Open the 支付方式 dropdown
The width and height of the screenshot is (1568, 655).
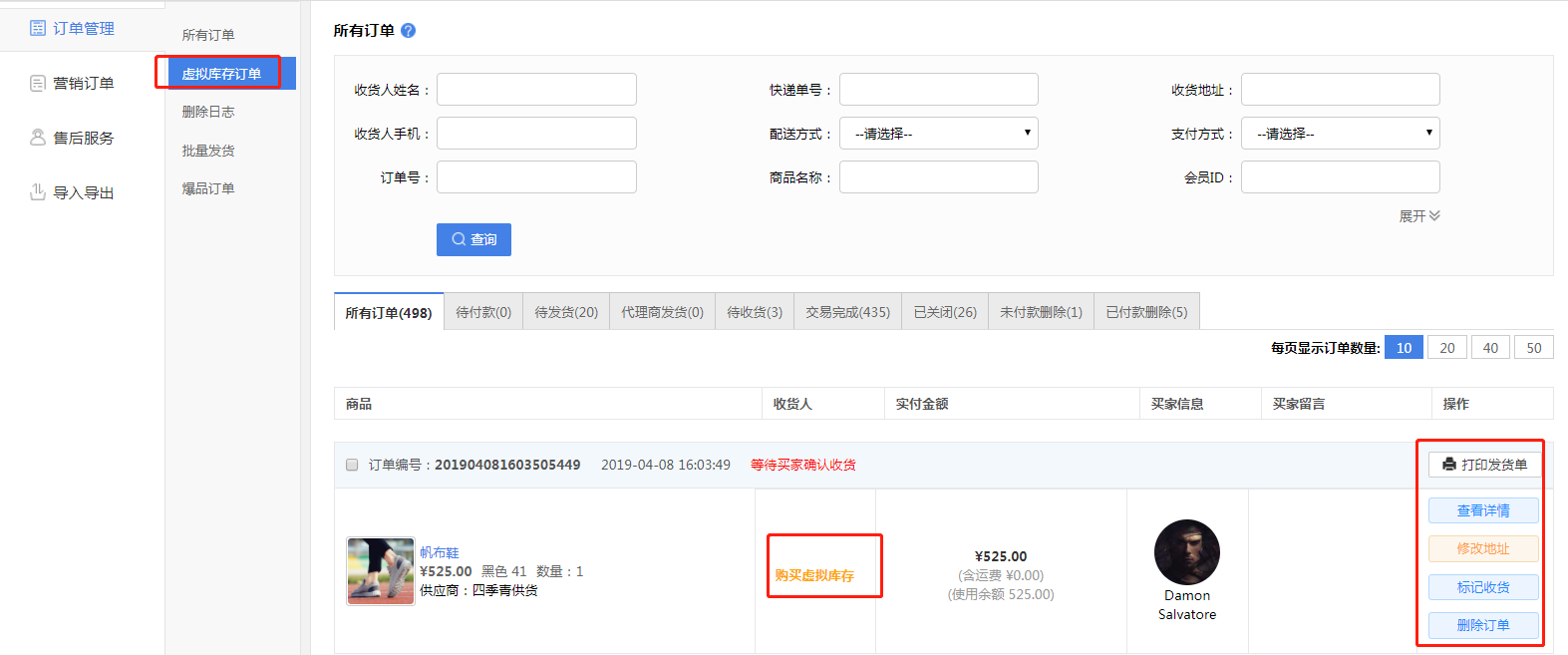point(1340,134)
